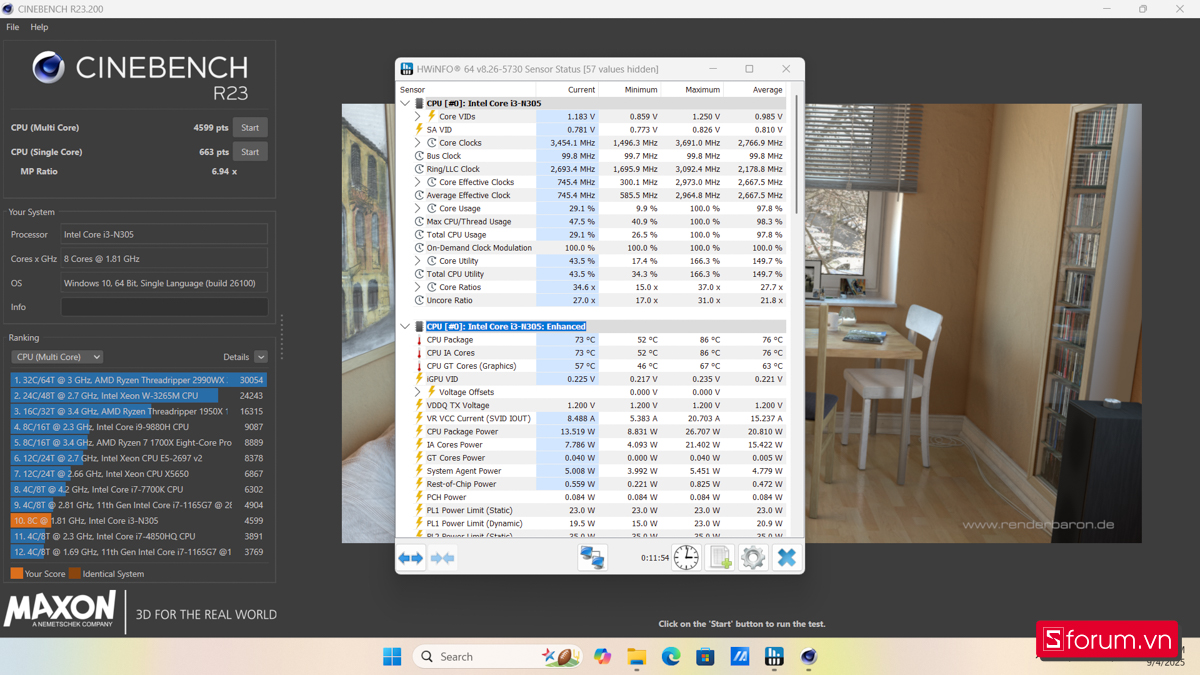Click the Maximum column header
The image size is (1200, 675).
(x=692, y=90)
